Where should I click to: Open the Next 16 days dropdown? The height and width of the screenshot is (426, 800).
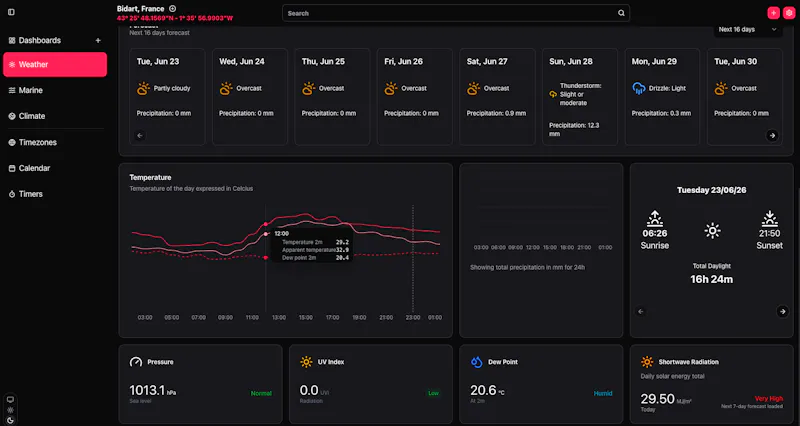click(747, 30)
